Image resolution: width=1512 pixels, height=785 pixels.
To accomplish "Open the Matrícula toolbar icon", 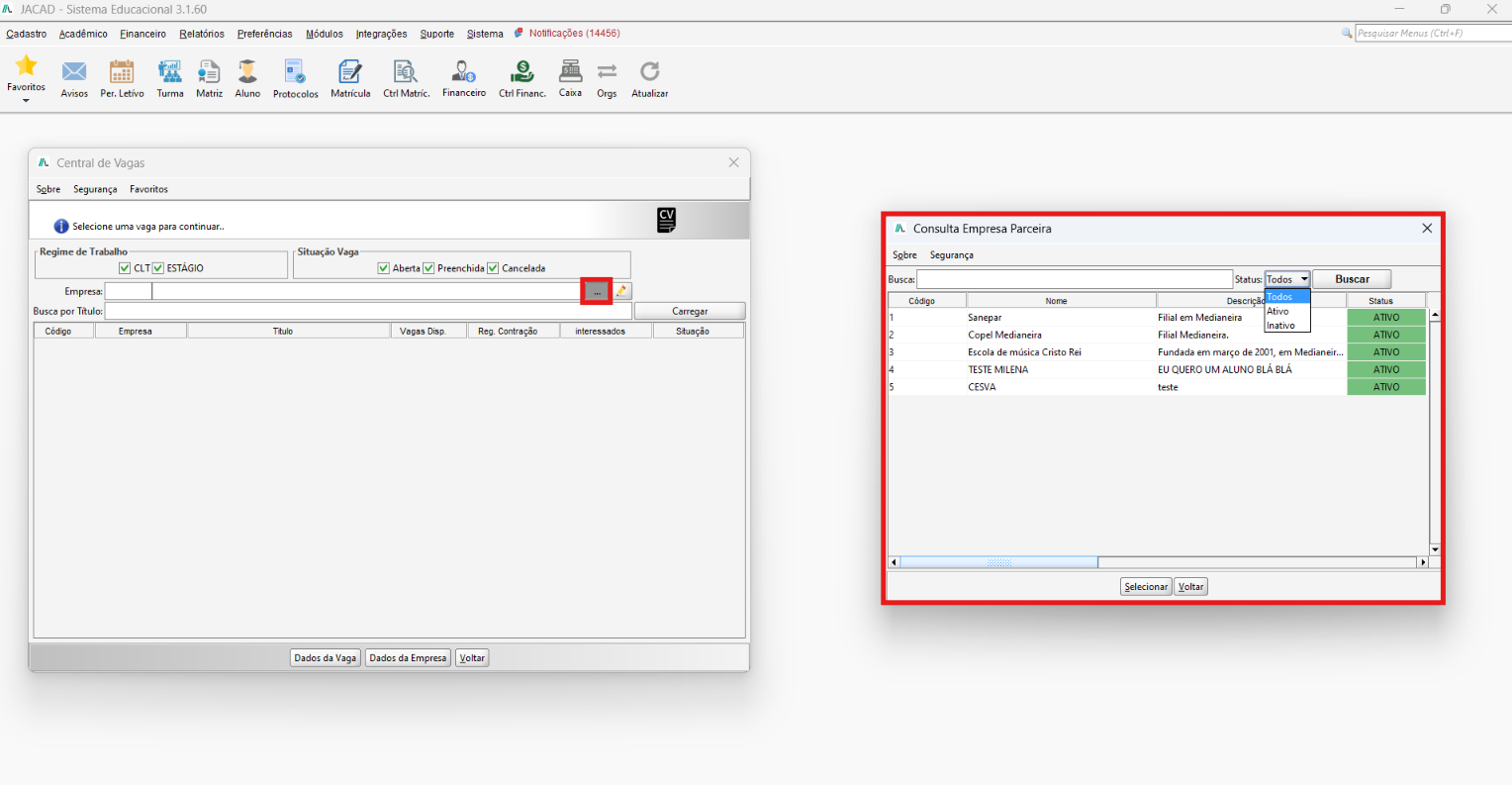I will pos(350,72).
